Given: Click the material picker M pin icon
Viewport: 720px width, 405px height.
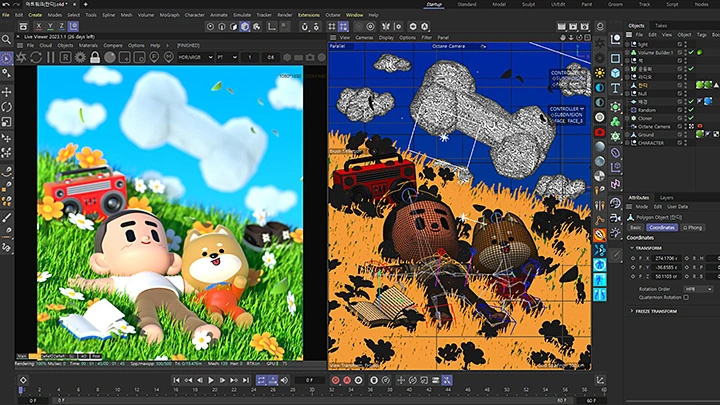Looking at the screenshot, I should 169,57.
